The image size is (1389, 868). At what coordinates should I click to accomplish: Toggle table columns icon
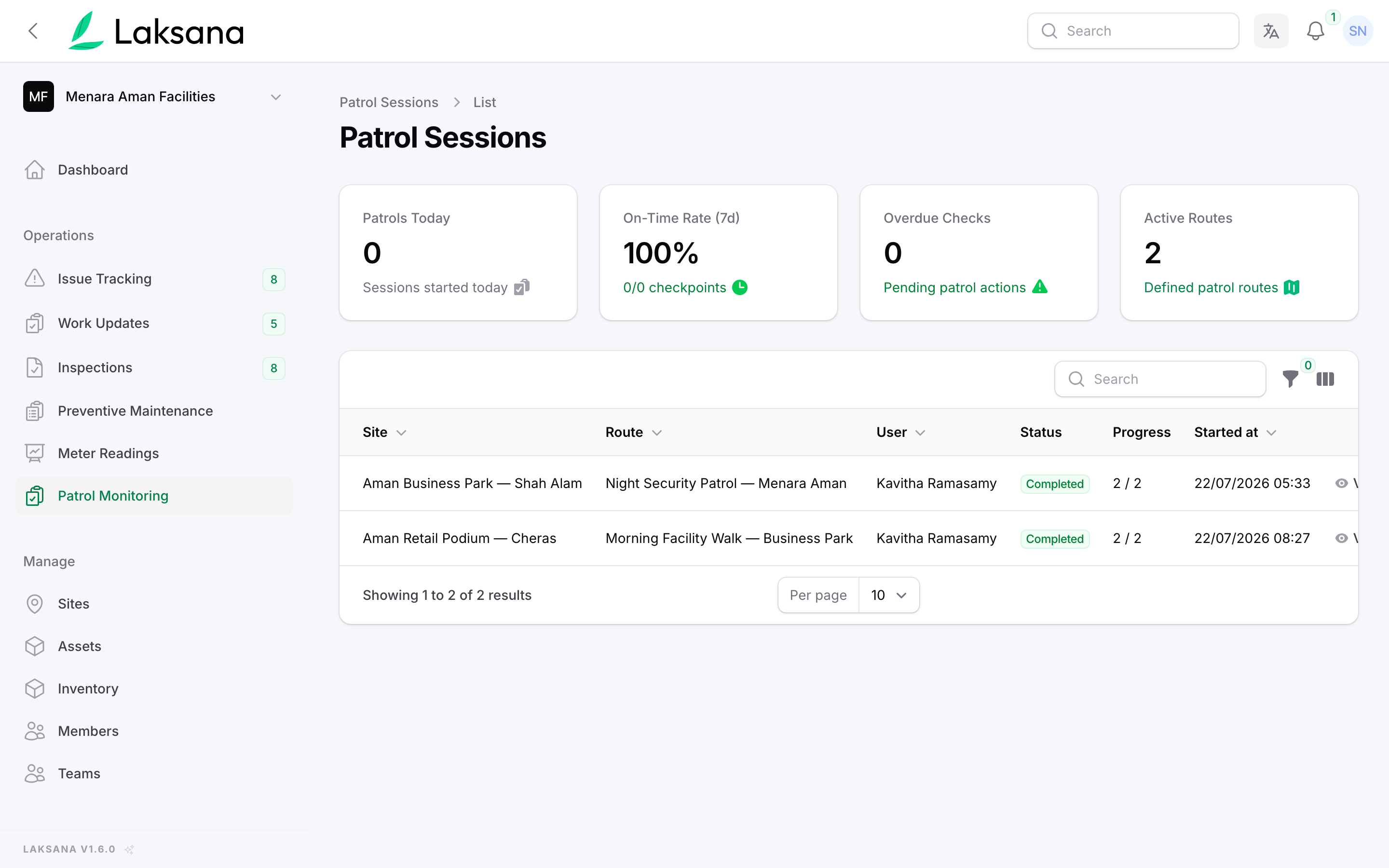tap(1325, 379)
